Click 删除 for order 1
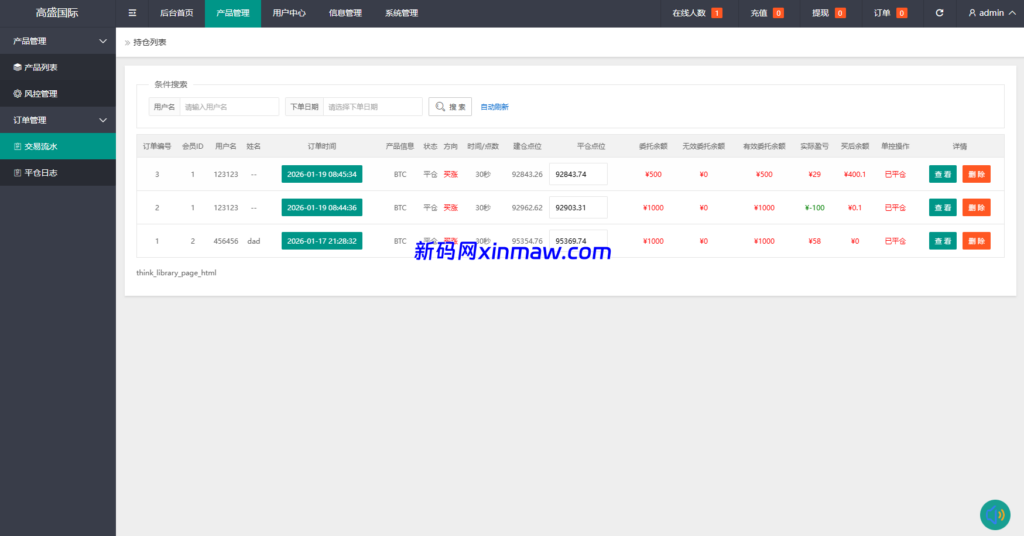The height and width of the screenshot is (536, 1024). pyautogui.click(x=976, y=241)
